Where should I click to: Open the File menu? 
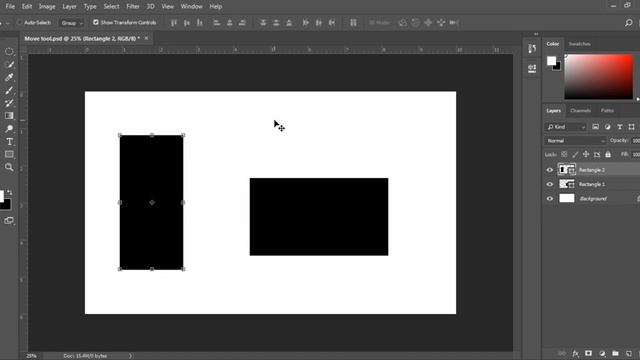(x=10, y=7)
